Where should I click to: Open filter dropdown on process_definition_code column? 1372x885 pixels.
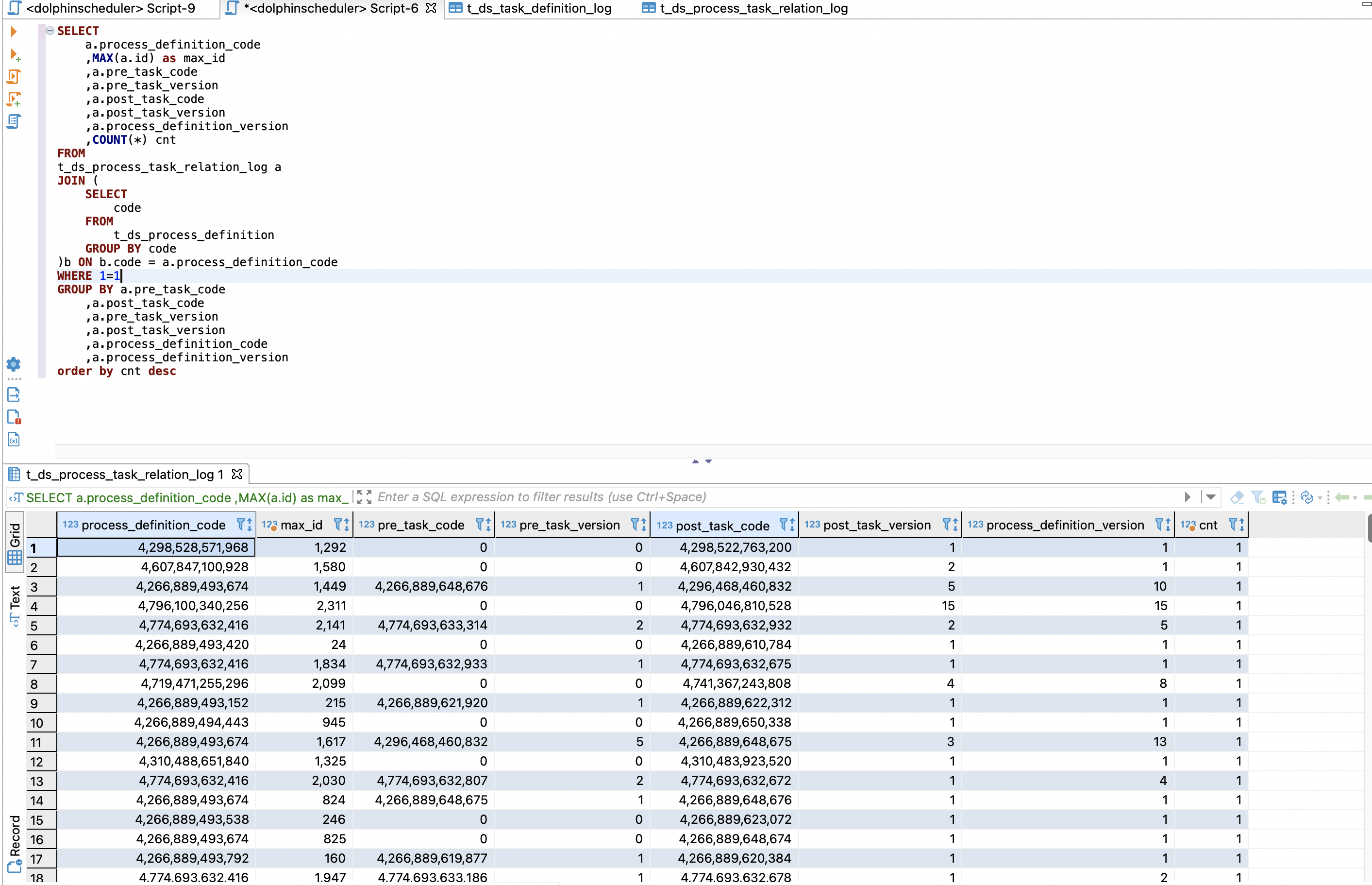coord(241,525)
